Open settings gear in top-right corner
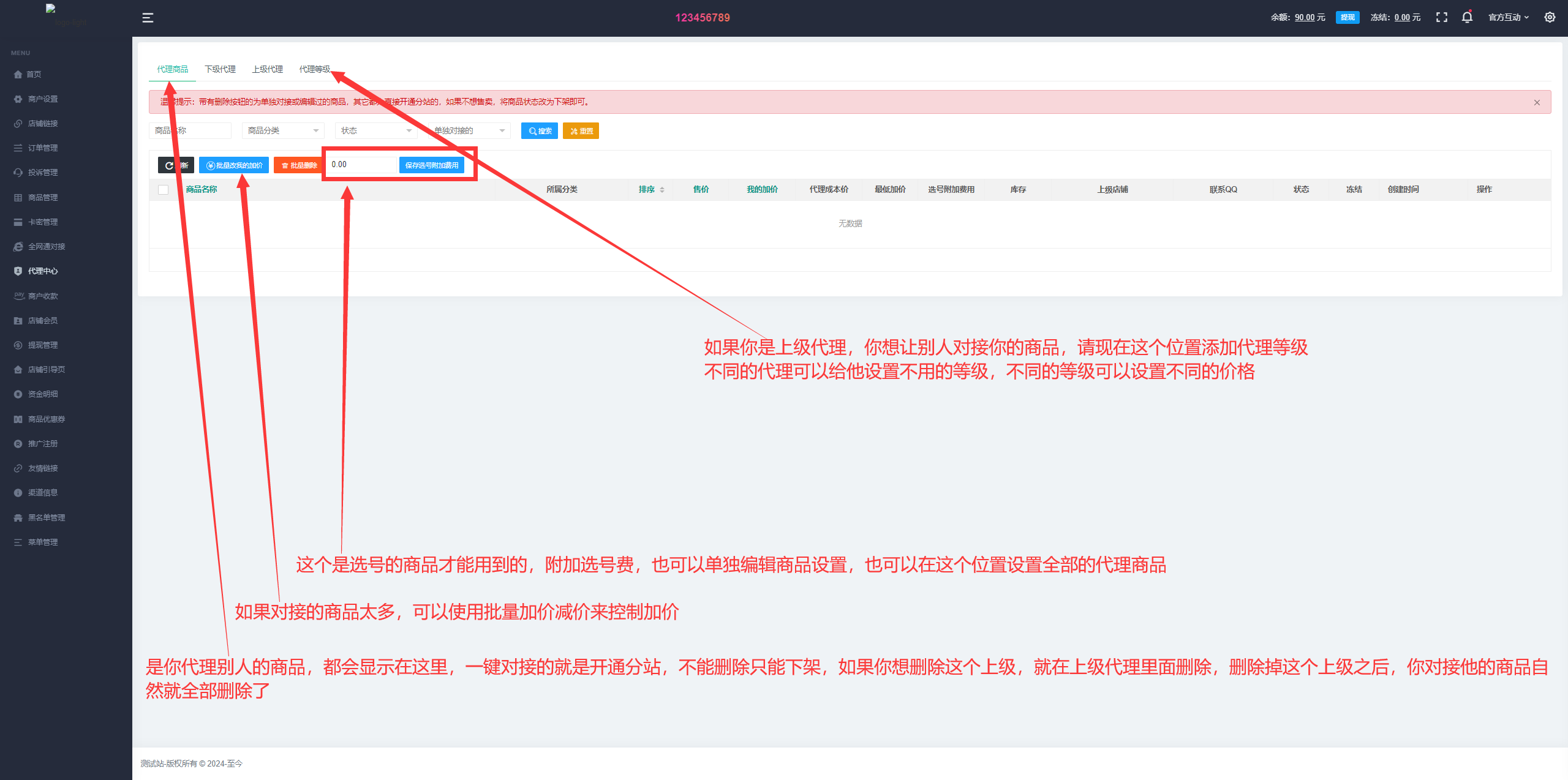This screenshot has width=1568, height=780. pos(1550,17)
